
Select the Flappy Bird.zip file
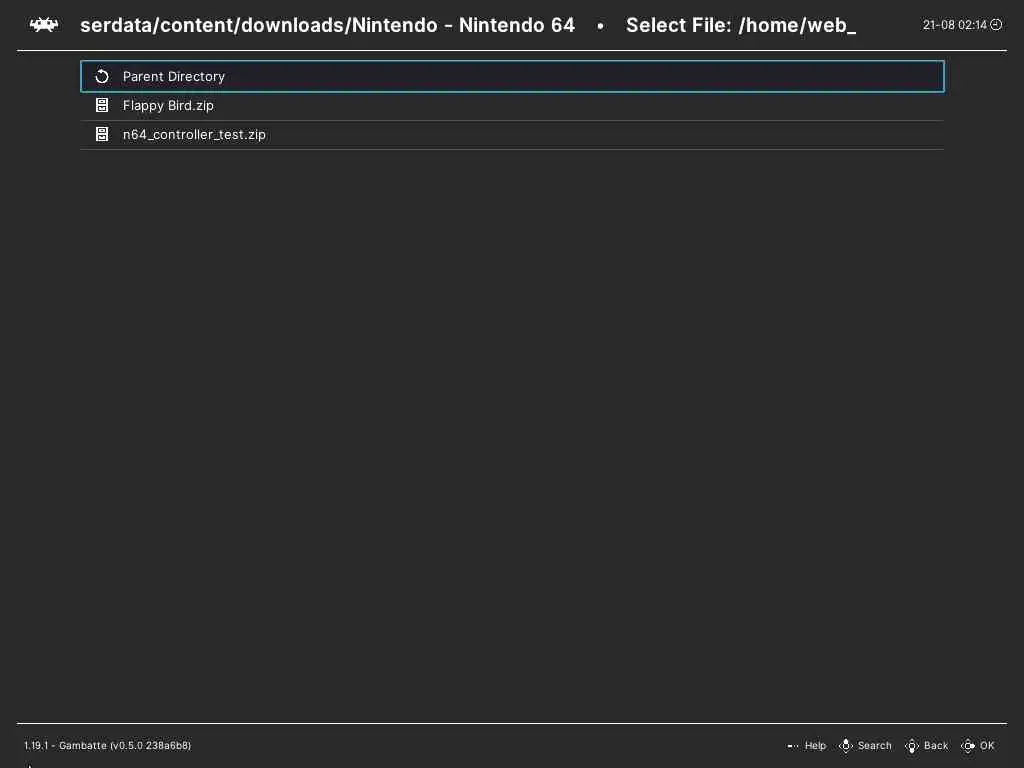point(512,106)
